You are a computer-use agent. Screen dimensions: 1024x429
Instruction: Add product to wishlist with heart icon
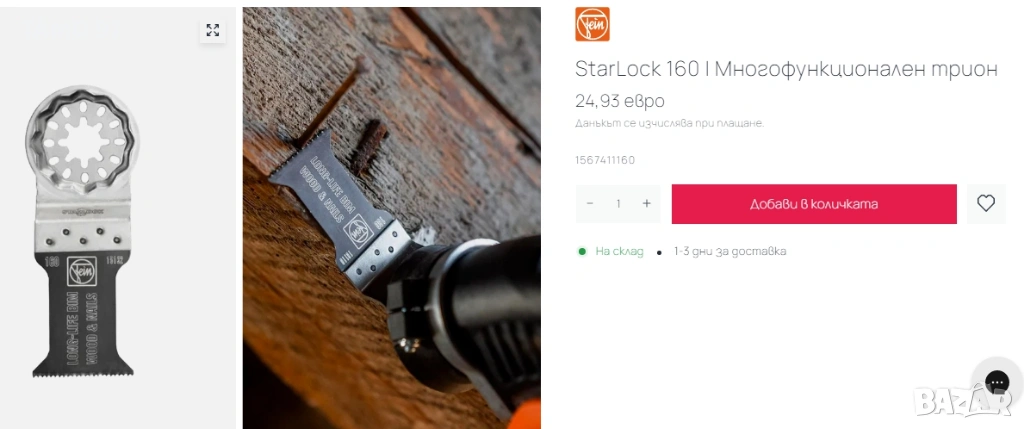[985, 204]
